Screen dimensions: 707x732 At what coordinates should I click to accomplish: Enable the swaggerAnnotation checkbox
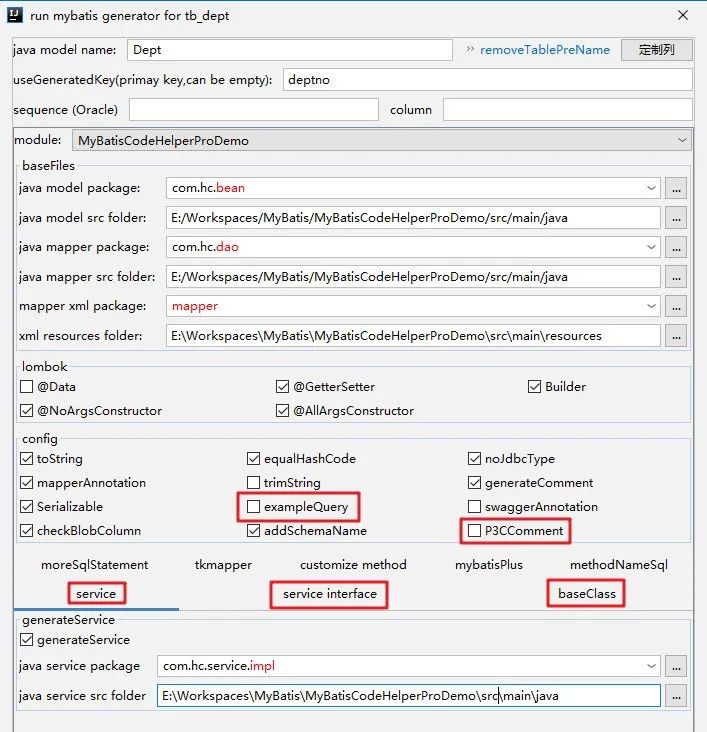tap(474, 507)
